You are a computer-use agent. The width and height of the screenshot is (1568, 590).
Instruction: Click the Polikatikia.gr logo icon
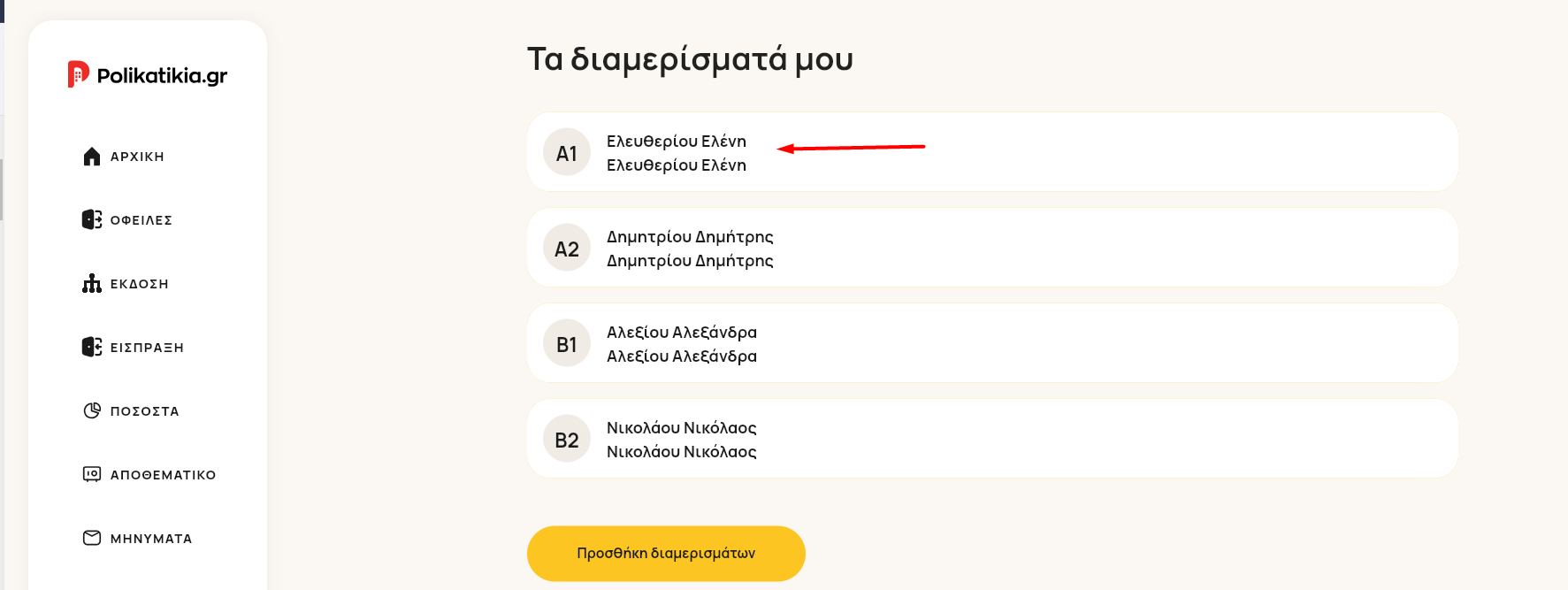tap(79, 74)
